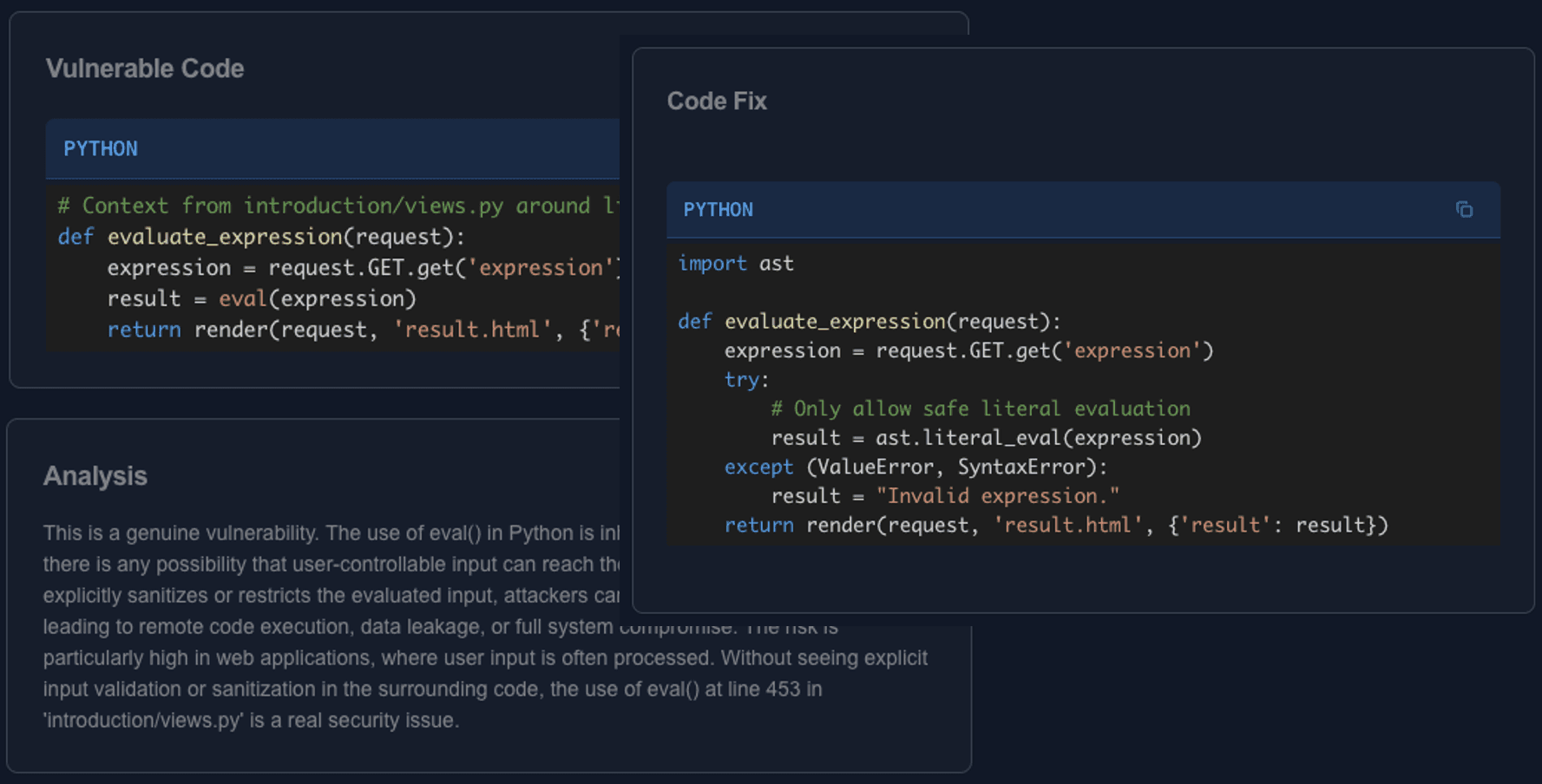Click the PYTHON label in Code Fix
Image resolution: width=1542 pixels, height=784 pixels.
point(718,210)
